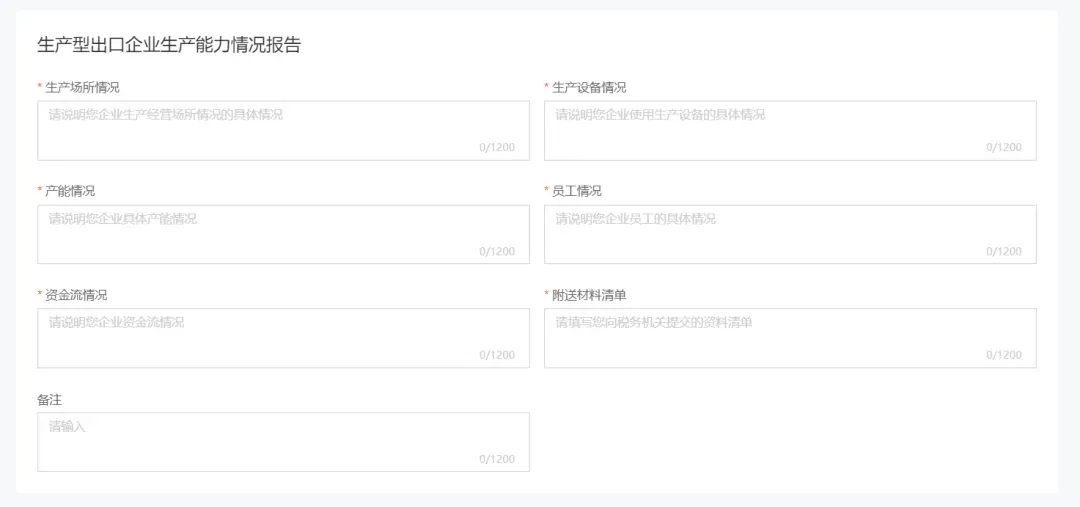Click the 生产设备情况 field label

click(x=589, y=87)
